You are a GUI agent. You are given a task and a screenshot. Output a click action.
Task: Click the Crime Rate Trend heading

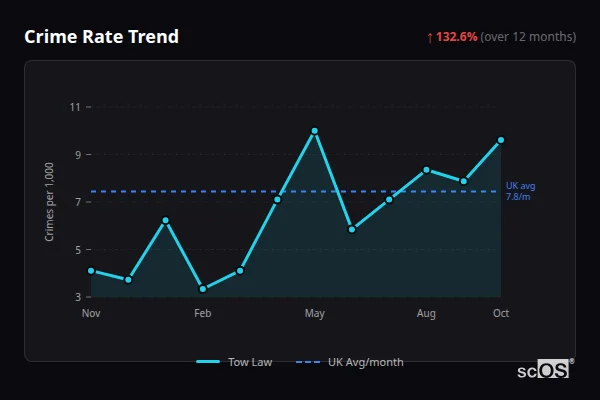pos(101,37)
